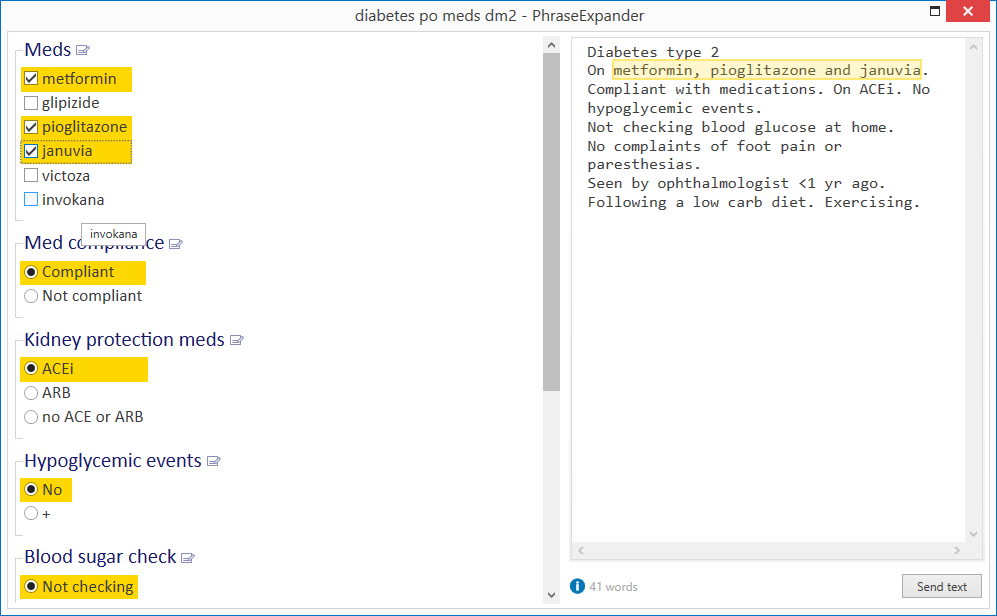Click the Hypoglycemic events heading
Viewport: 997px width, 616px height.
pyautogui.click(x=113, y=460)
